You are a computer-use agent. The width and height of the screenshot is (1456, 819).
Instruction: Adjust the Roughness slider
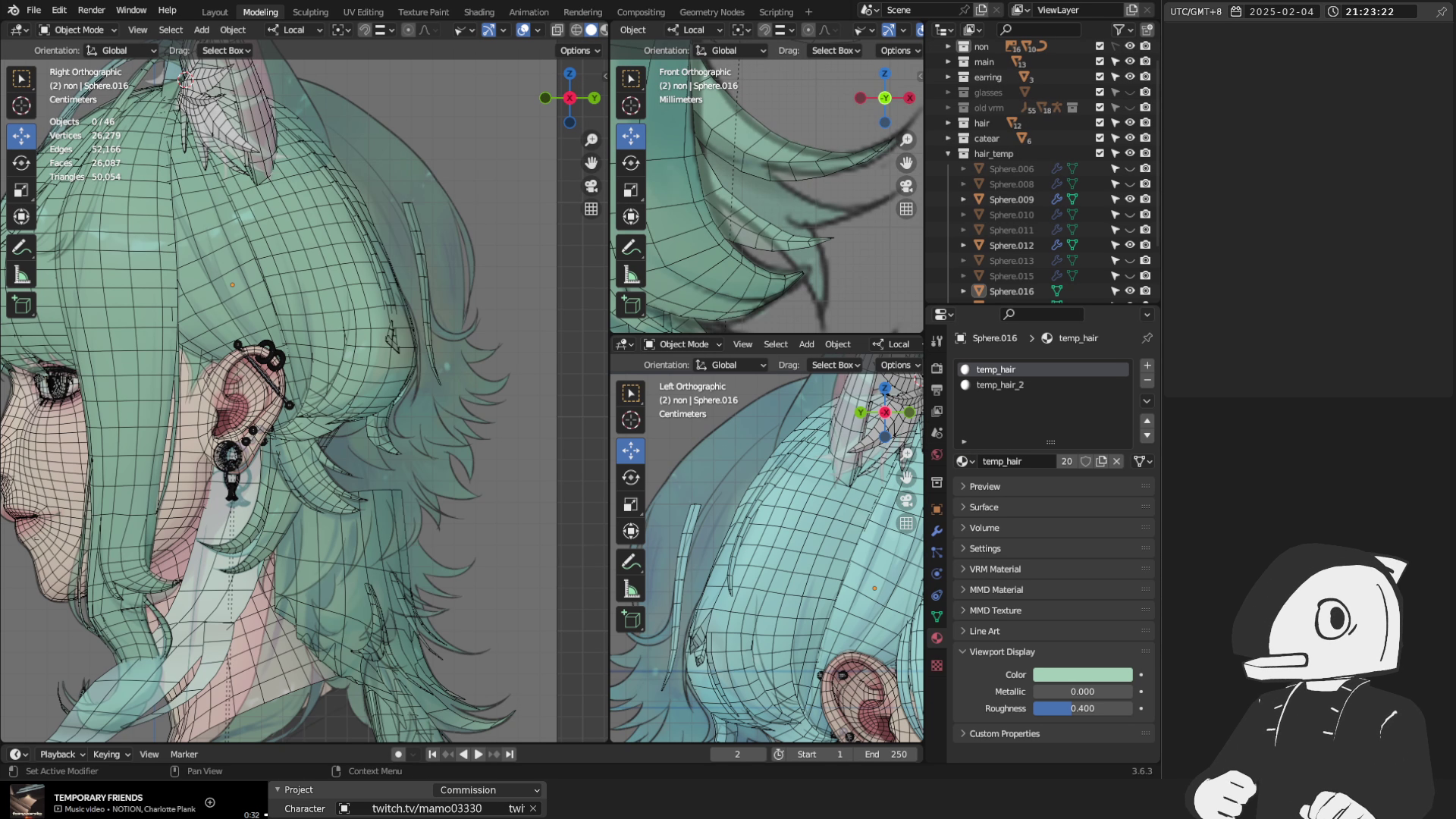(x=1082, y=708)
